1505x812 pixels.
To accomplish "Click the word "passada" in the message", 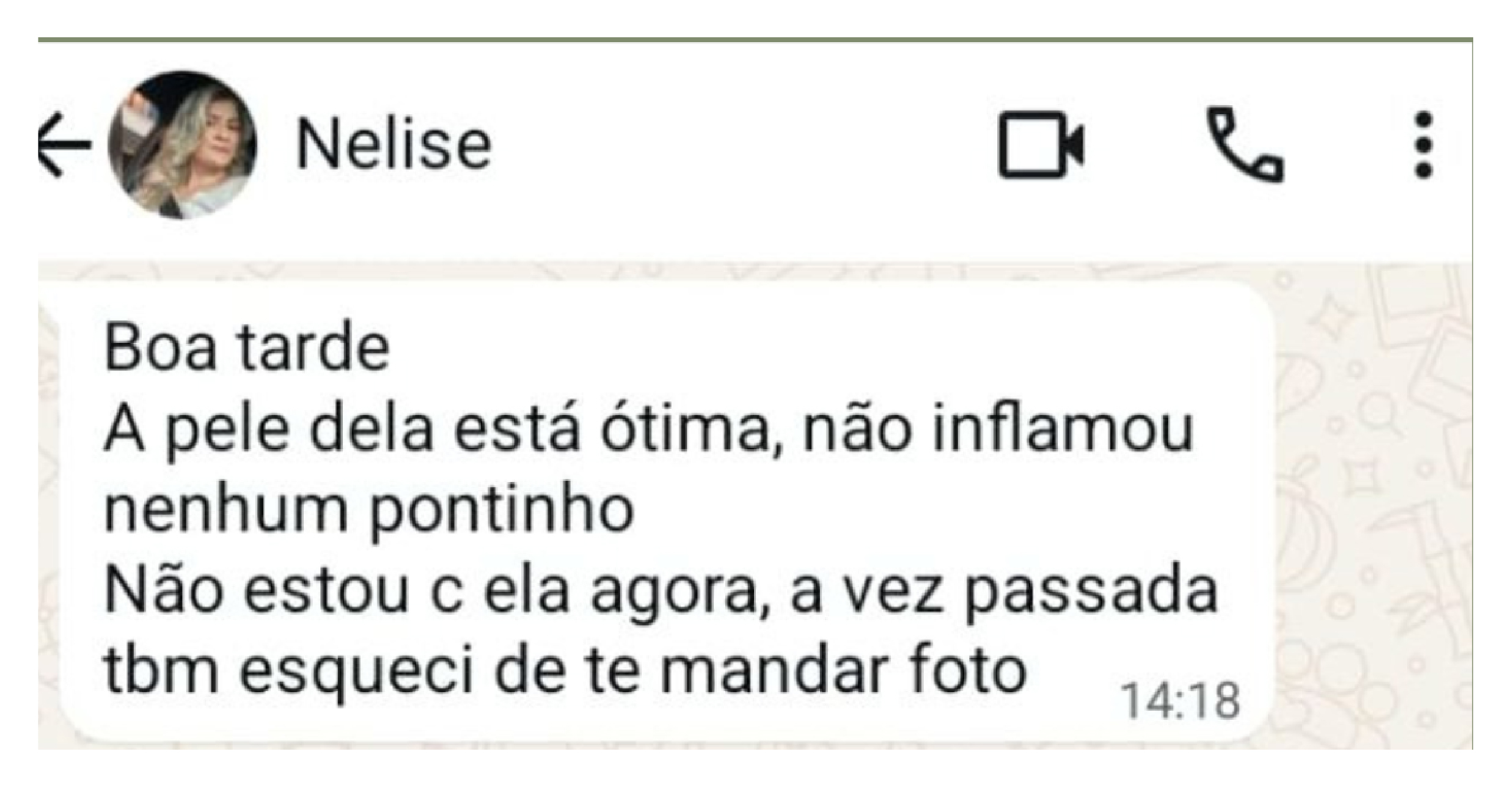I will (x=1091, y=593).
